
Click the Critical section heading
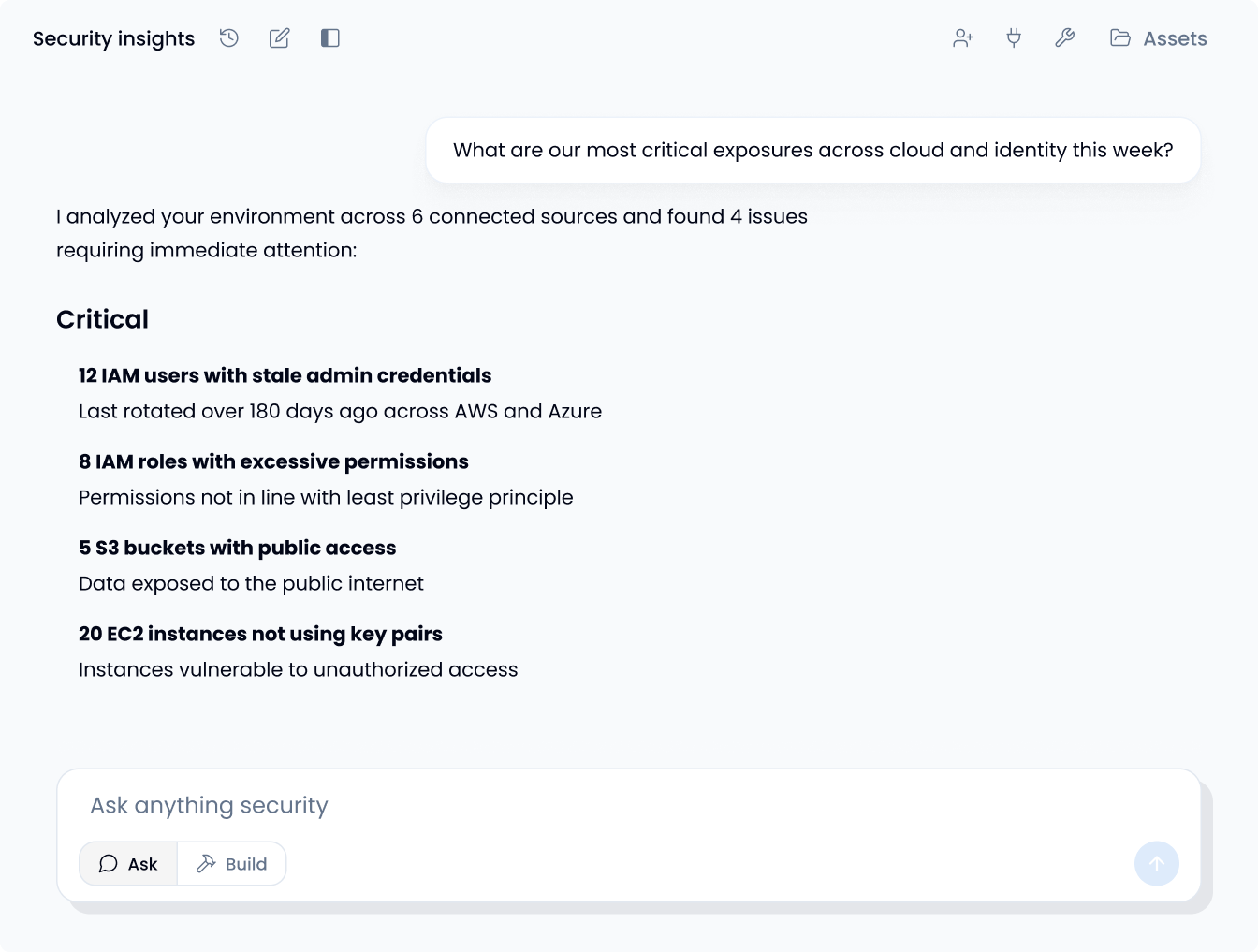click(102, 319)
